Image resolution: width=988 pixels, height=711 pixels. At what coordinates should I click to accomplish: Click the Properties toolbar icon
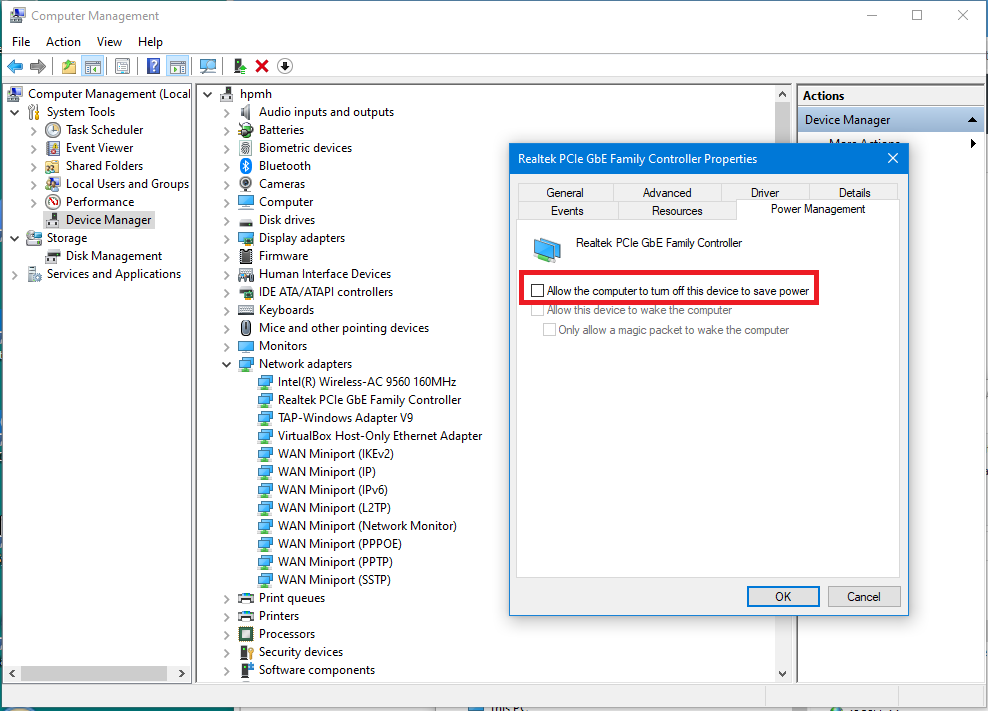[x=122, y=66]
